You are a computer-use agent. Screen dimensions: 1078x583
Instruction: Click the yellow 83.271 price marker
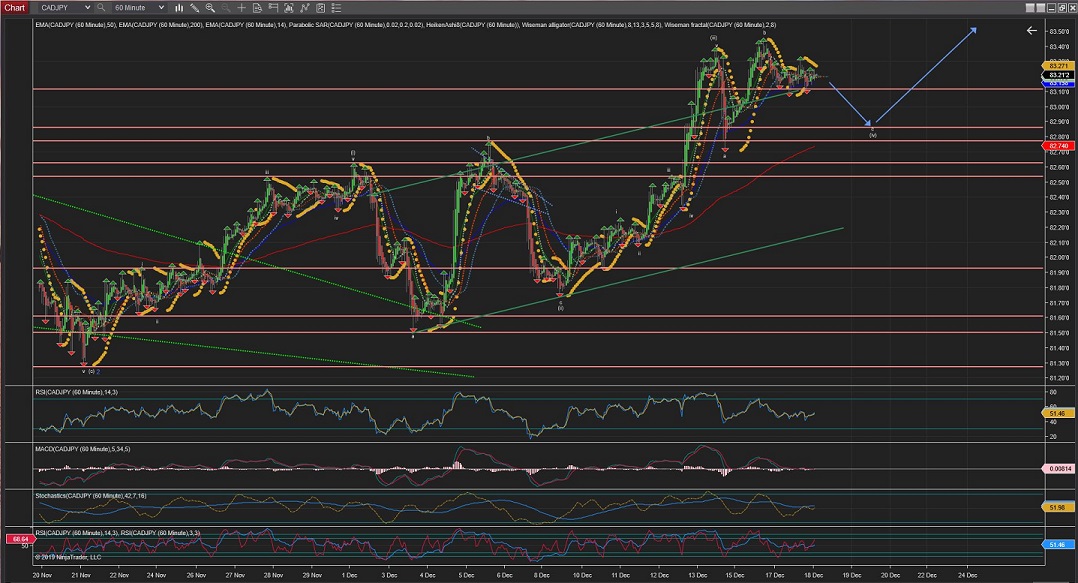pyautogui.click(x=1059, y=66)
